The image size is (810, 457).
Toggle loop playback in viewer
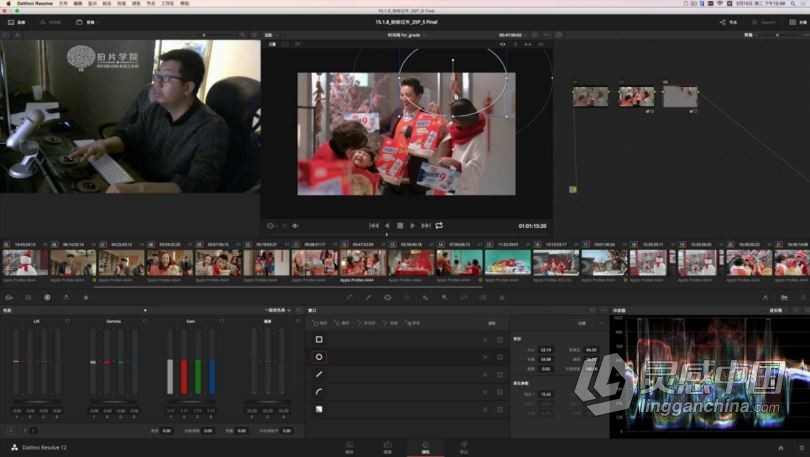[x=439, y=226]
